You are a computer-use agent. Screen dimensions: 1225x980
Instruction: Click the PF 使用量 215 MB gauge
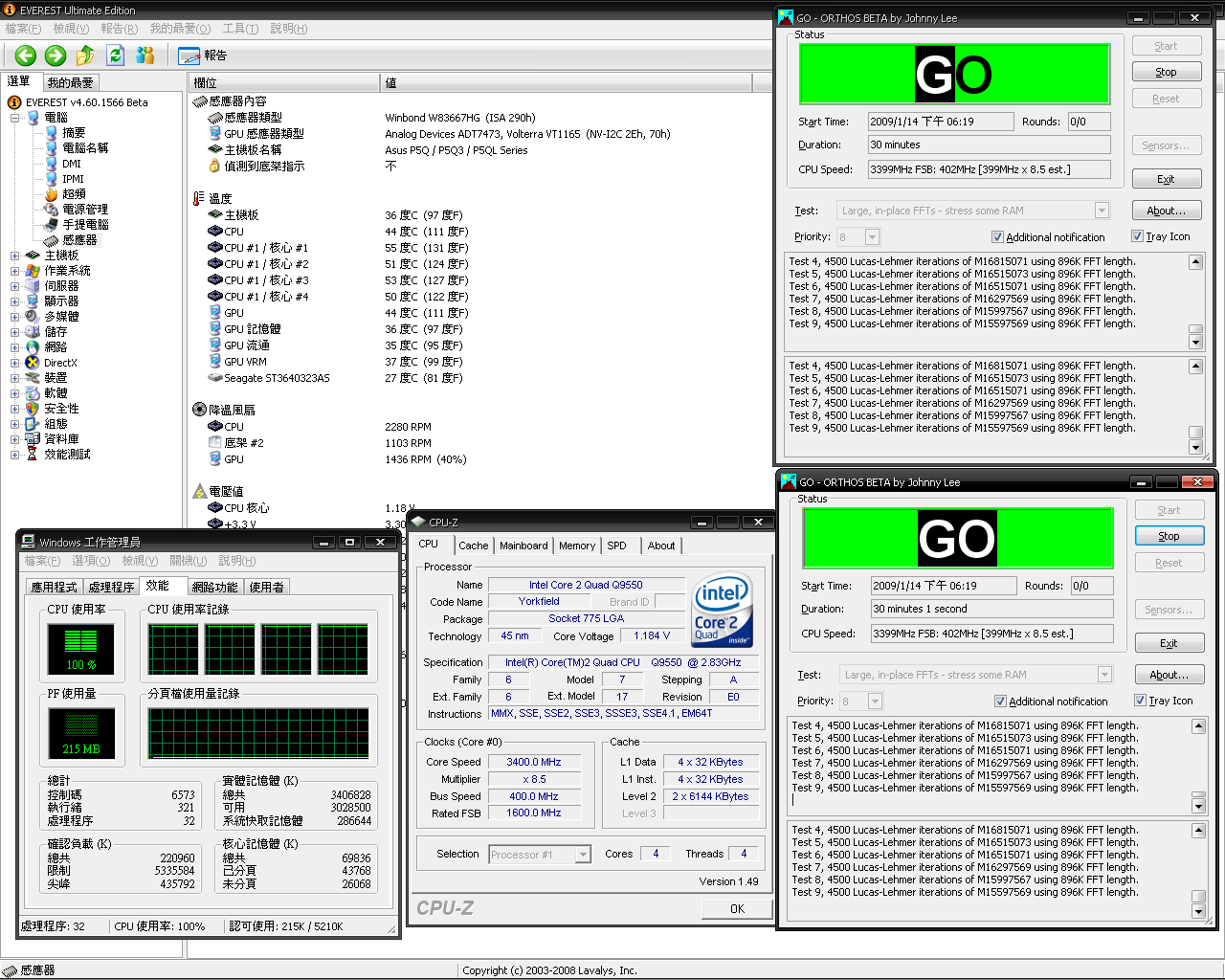pyautogui.click(x=81, y=733)
